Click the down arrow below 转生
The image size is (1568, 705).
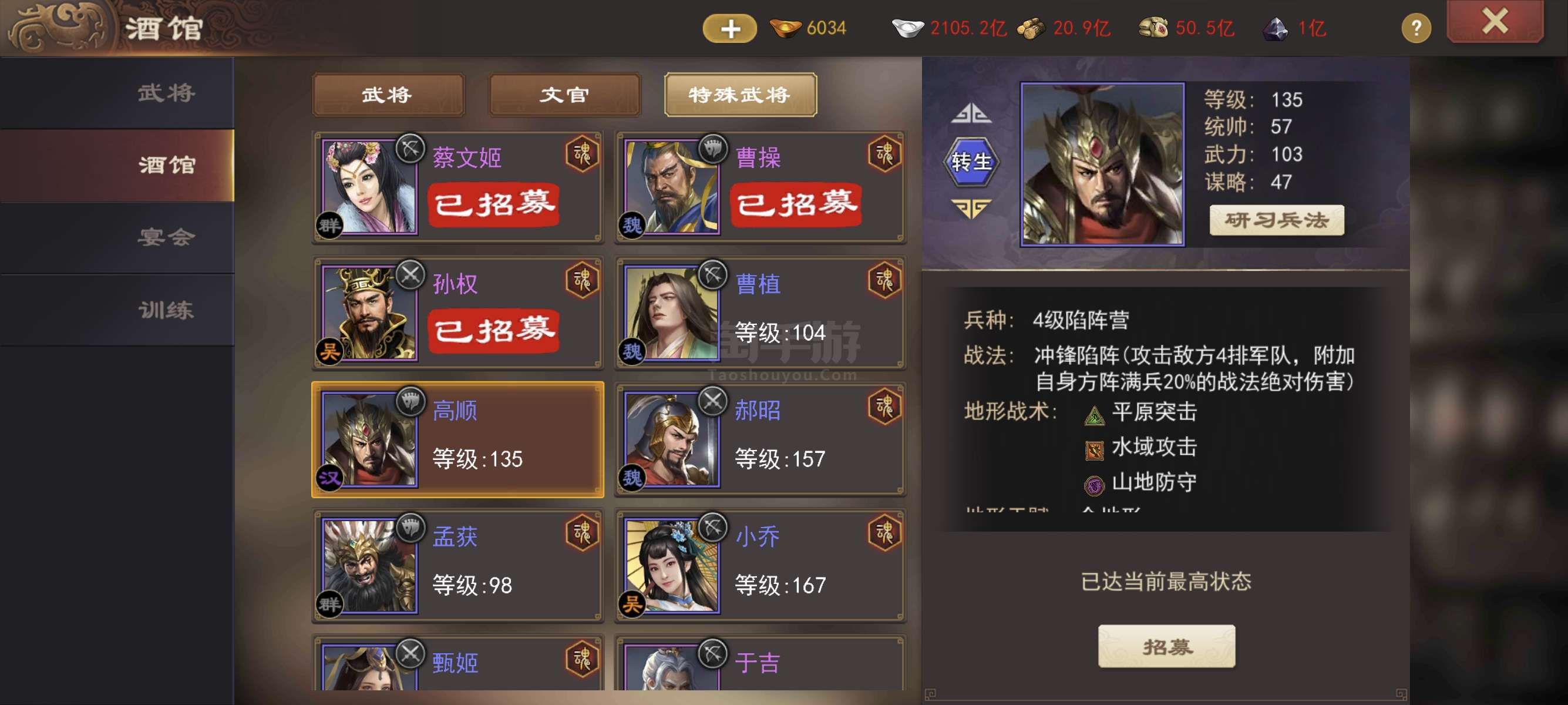[971, 209]
